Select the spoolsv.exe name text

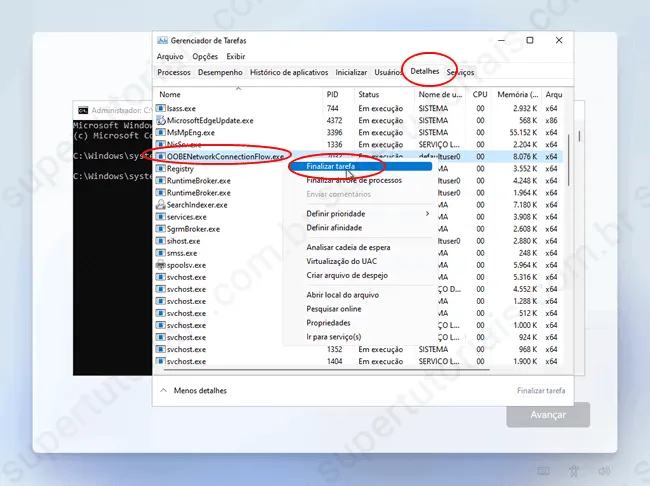point(186,265)
